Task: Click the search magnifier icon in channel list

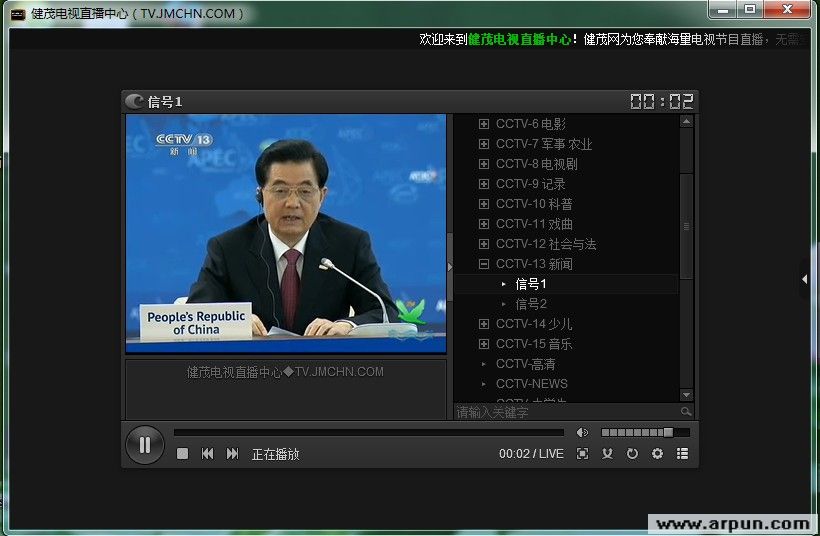Action: [686, 411]
